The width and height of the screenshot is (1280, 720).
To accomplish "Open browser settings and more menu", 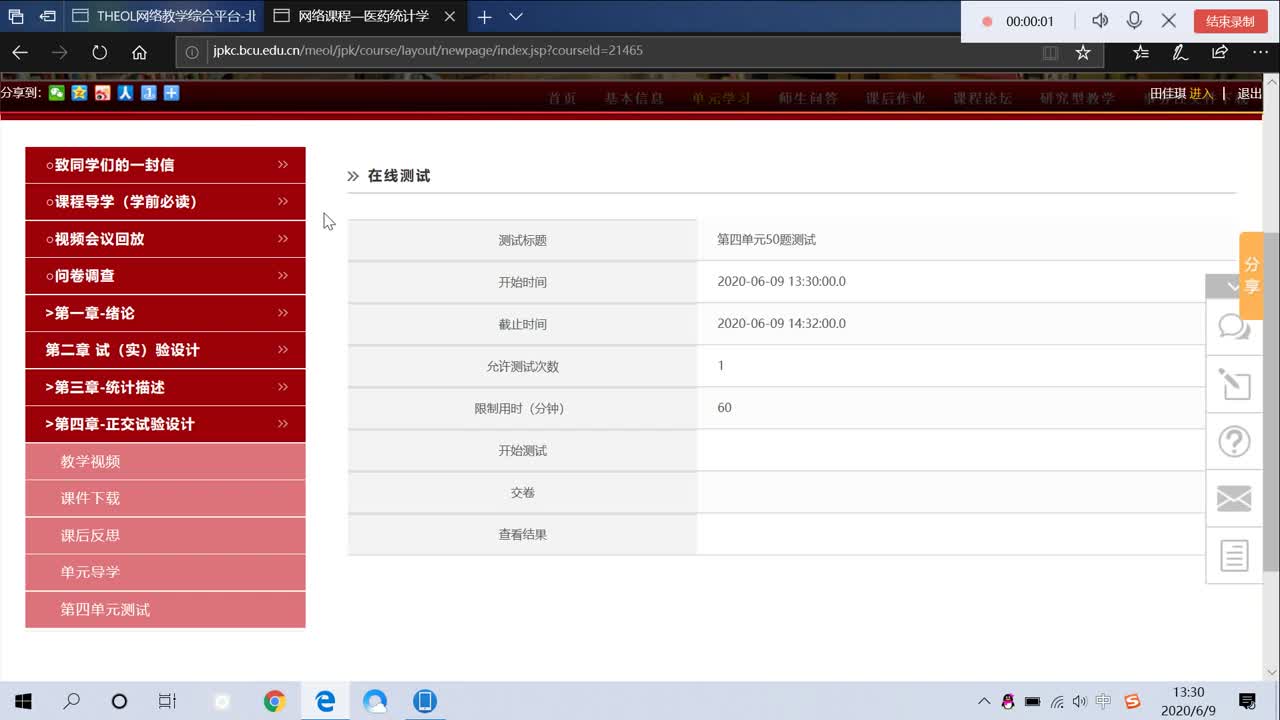I will click(1260, 52).
